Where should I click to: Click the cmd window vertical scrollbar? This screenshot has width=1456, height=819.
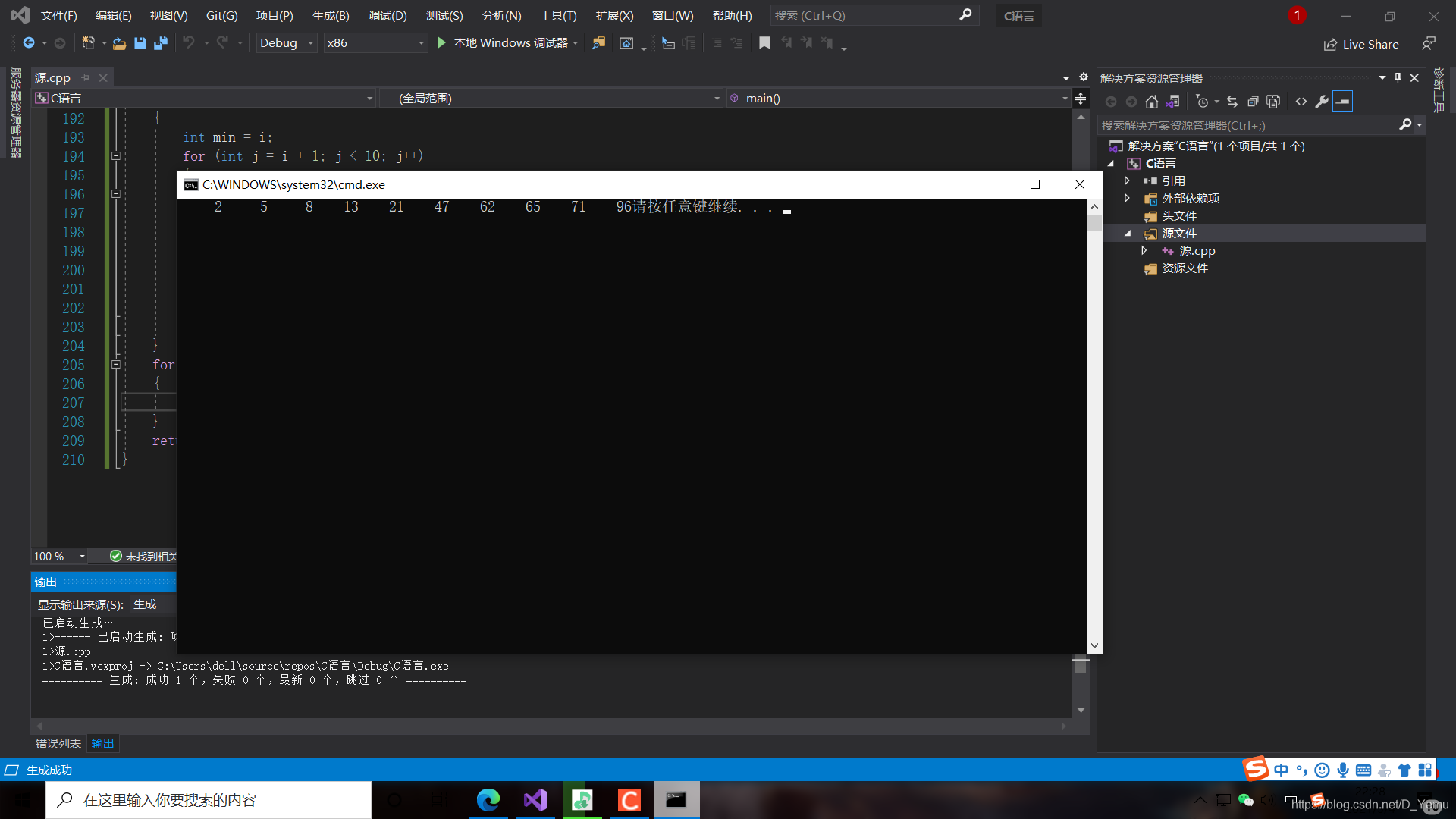tap(1094, 425)
